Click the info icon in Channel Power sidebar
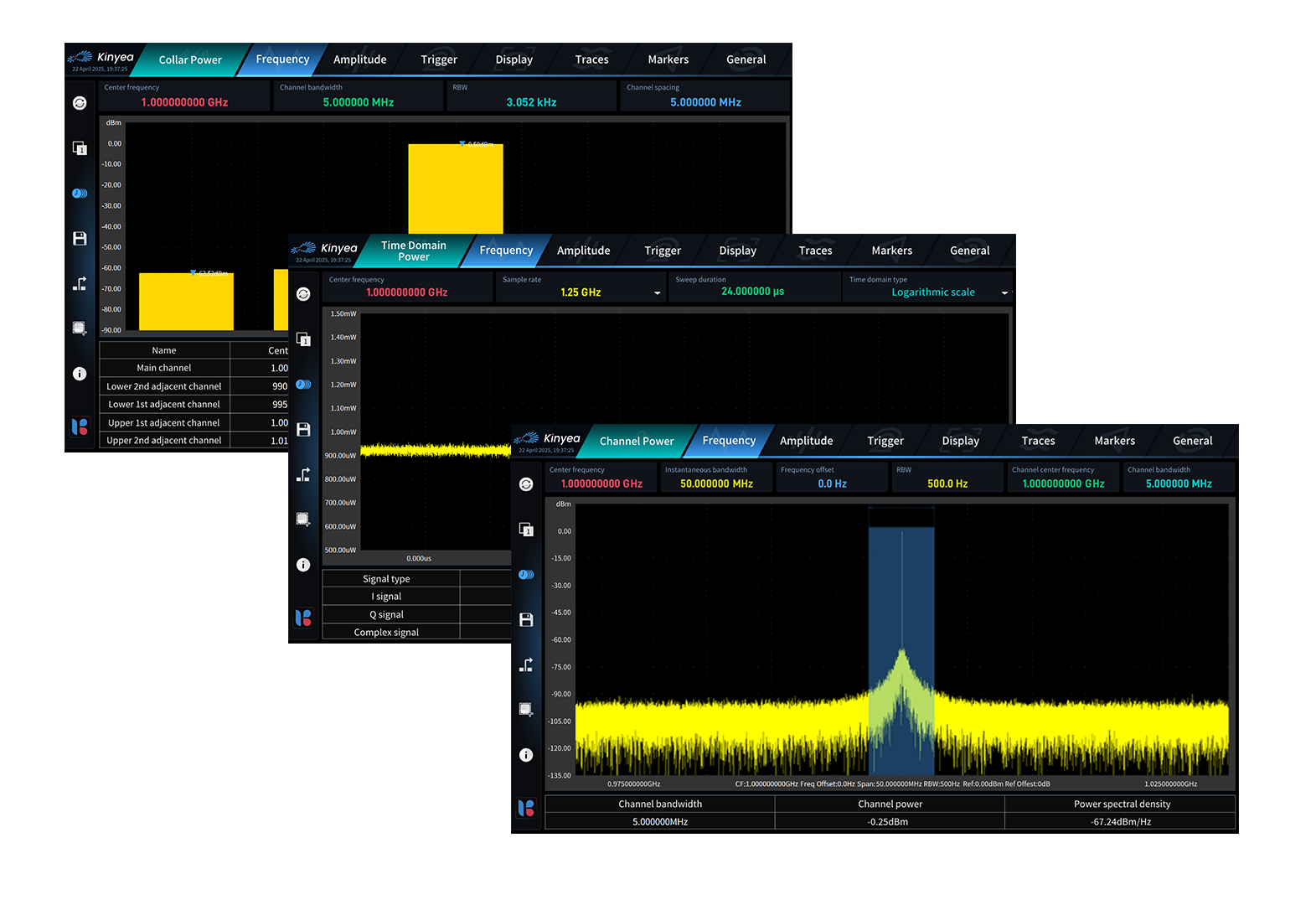This screenshot has width=1316, height=905. (526, 755)
